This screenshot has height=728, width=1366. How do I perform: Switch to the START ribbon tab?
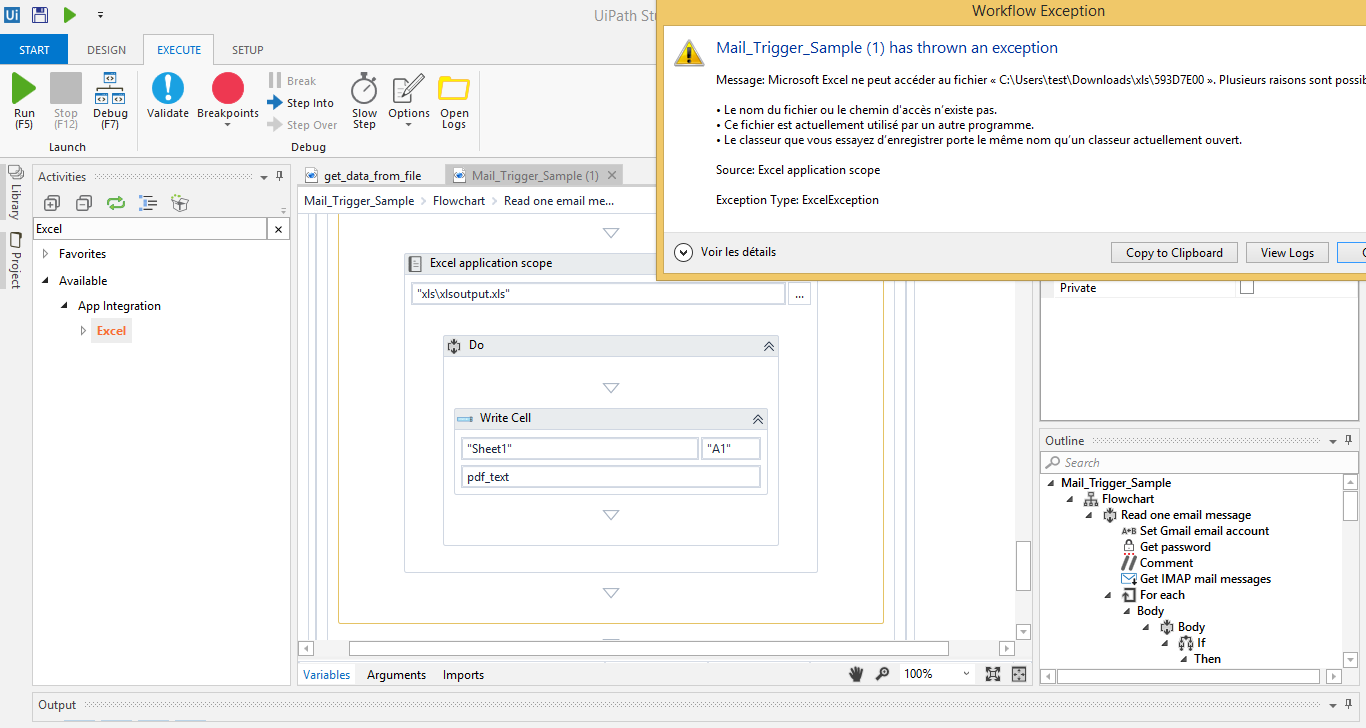[x=34, y=50]
